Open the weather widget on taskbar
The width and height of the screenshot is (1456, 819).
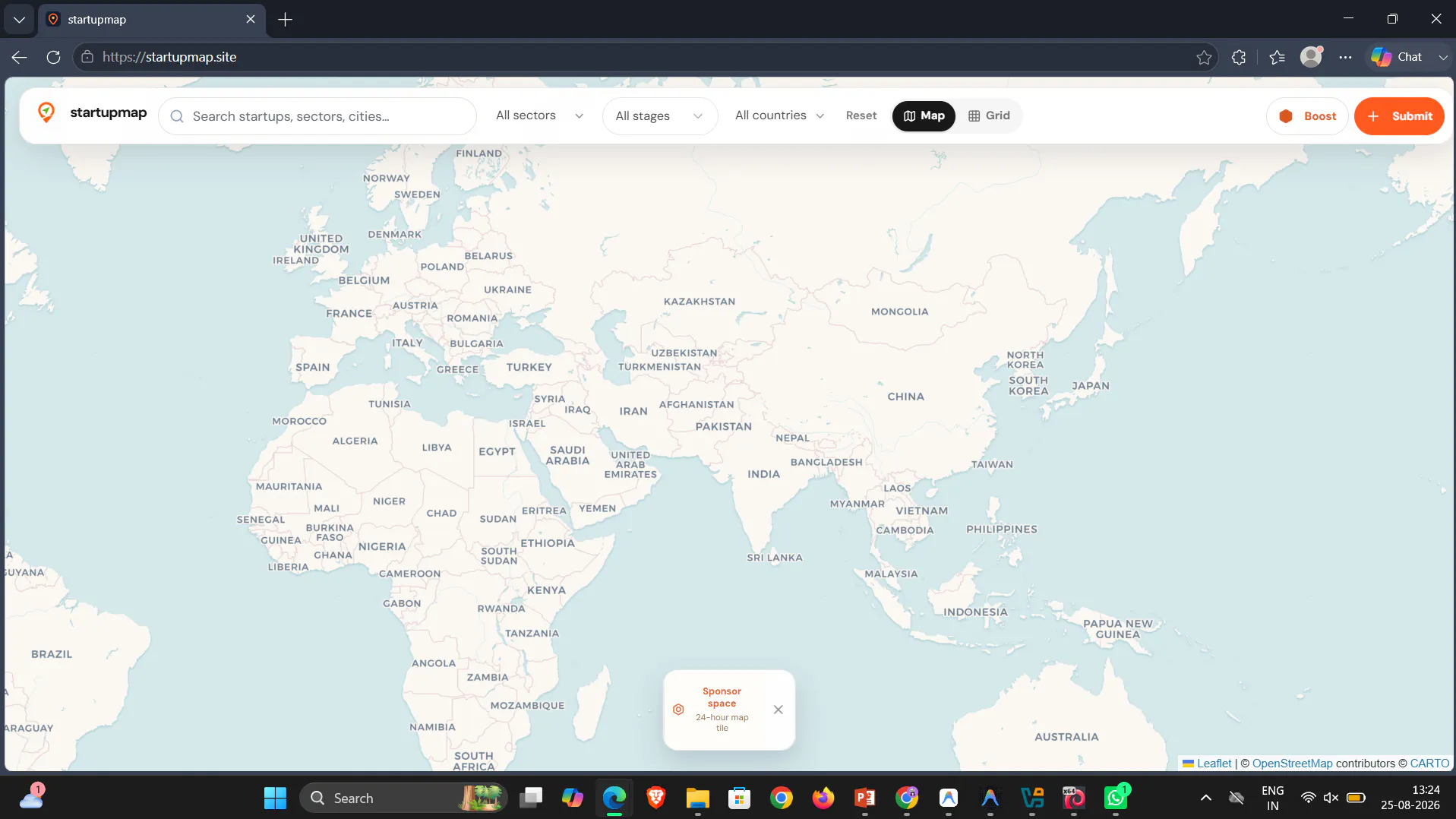click(33, 797)
